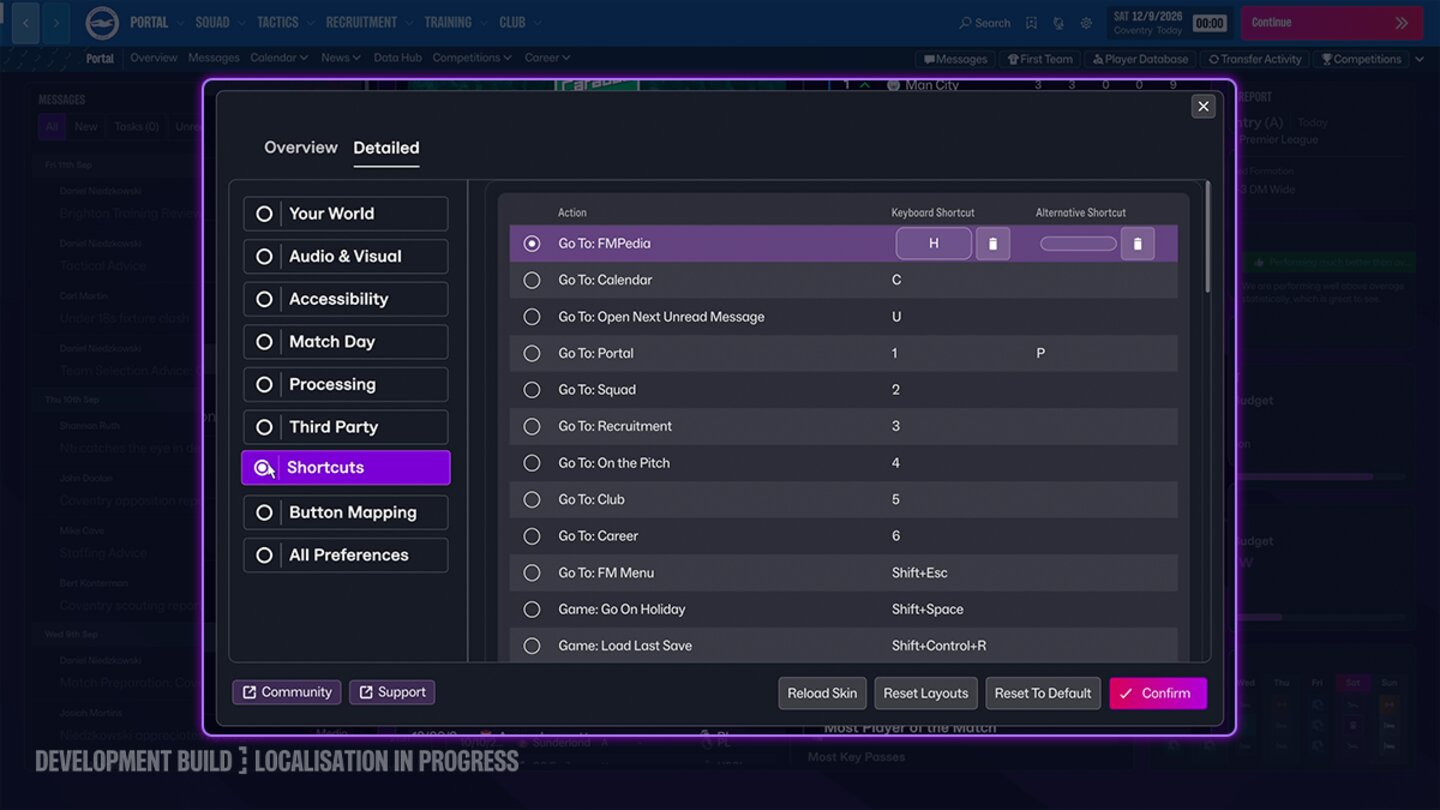
Task: Expand the RECRUITMENT menu chevron
Action: [409, 23]
